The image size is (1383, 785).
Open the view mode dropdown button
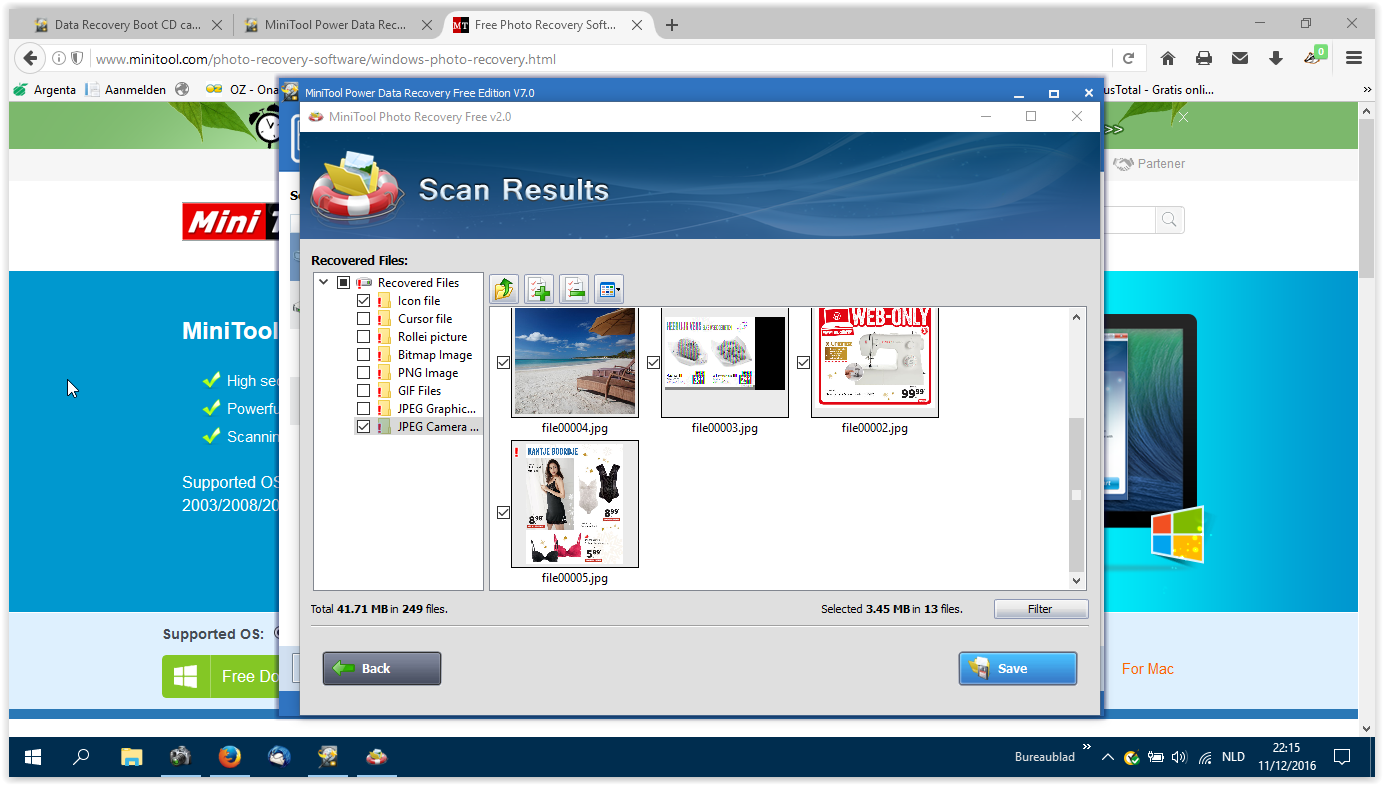[x=609, y=290]
